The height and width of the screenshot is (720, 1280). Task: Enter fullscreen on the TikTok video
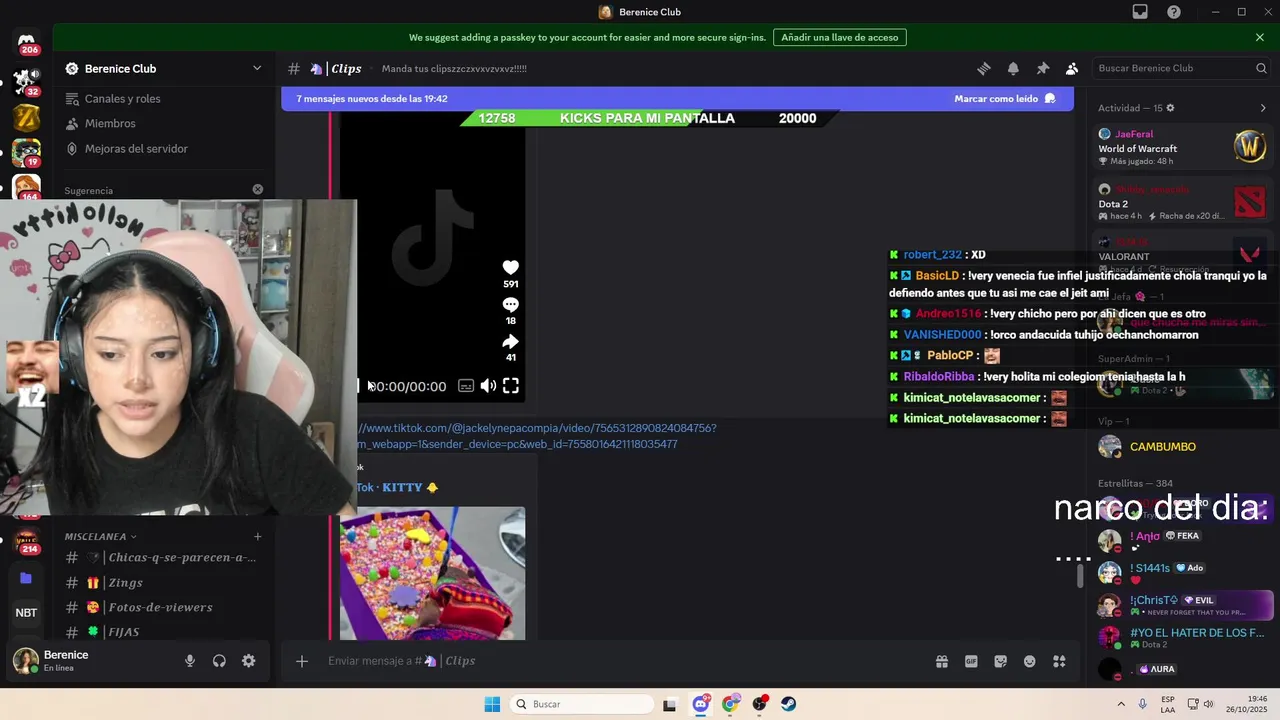point(511,386)
